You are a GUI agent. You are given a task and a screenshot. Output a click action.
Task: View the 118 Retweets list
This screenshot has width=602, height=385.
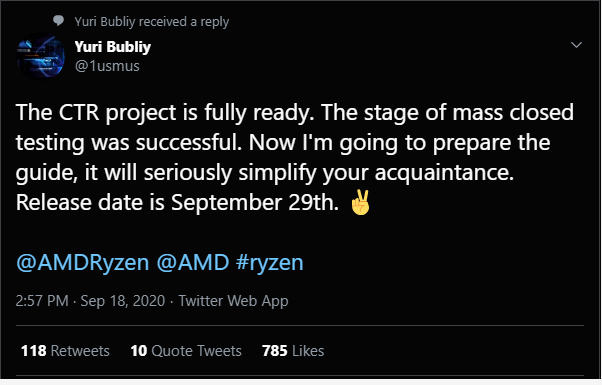[x=65, y=351]
